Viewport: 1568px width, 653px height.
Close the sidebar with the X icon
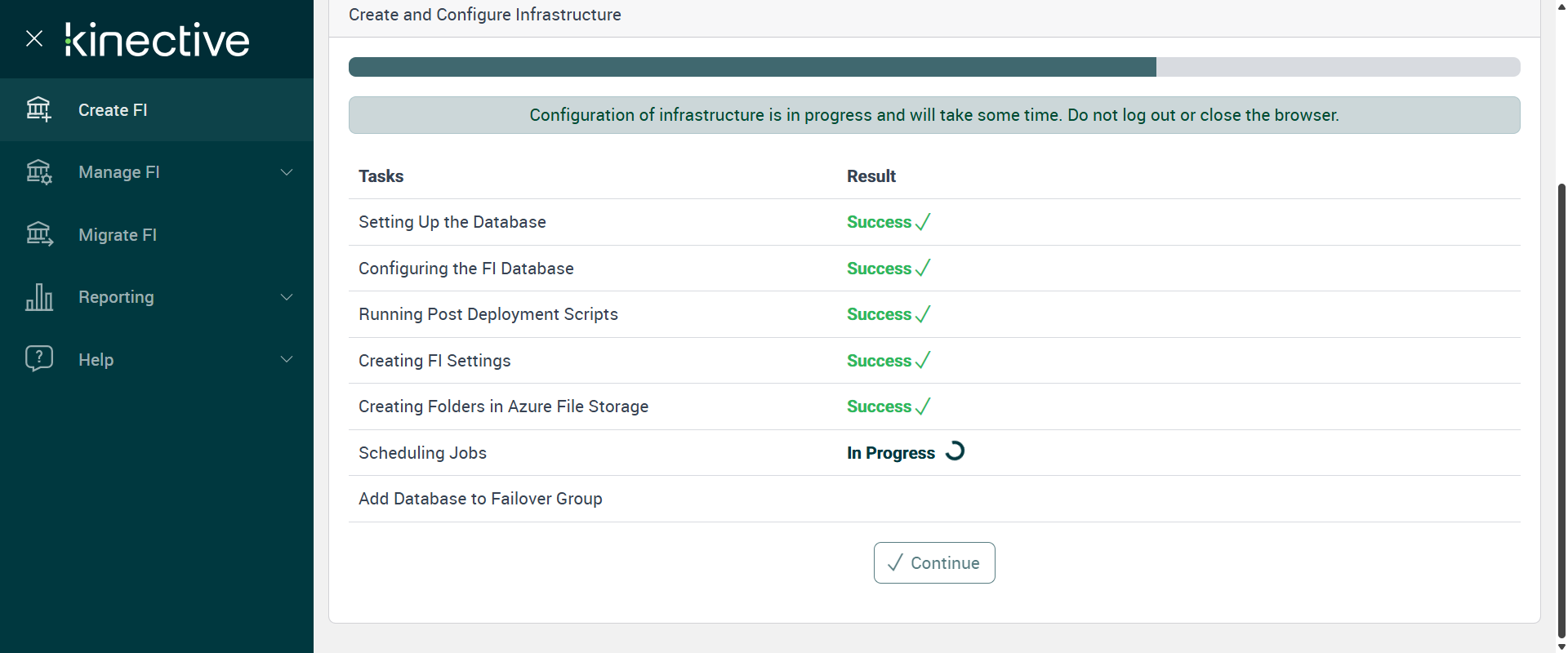34,38
